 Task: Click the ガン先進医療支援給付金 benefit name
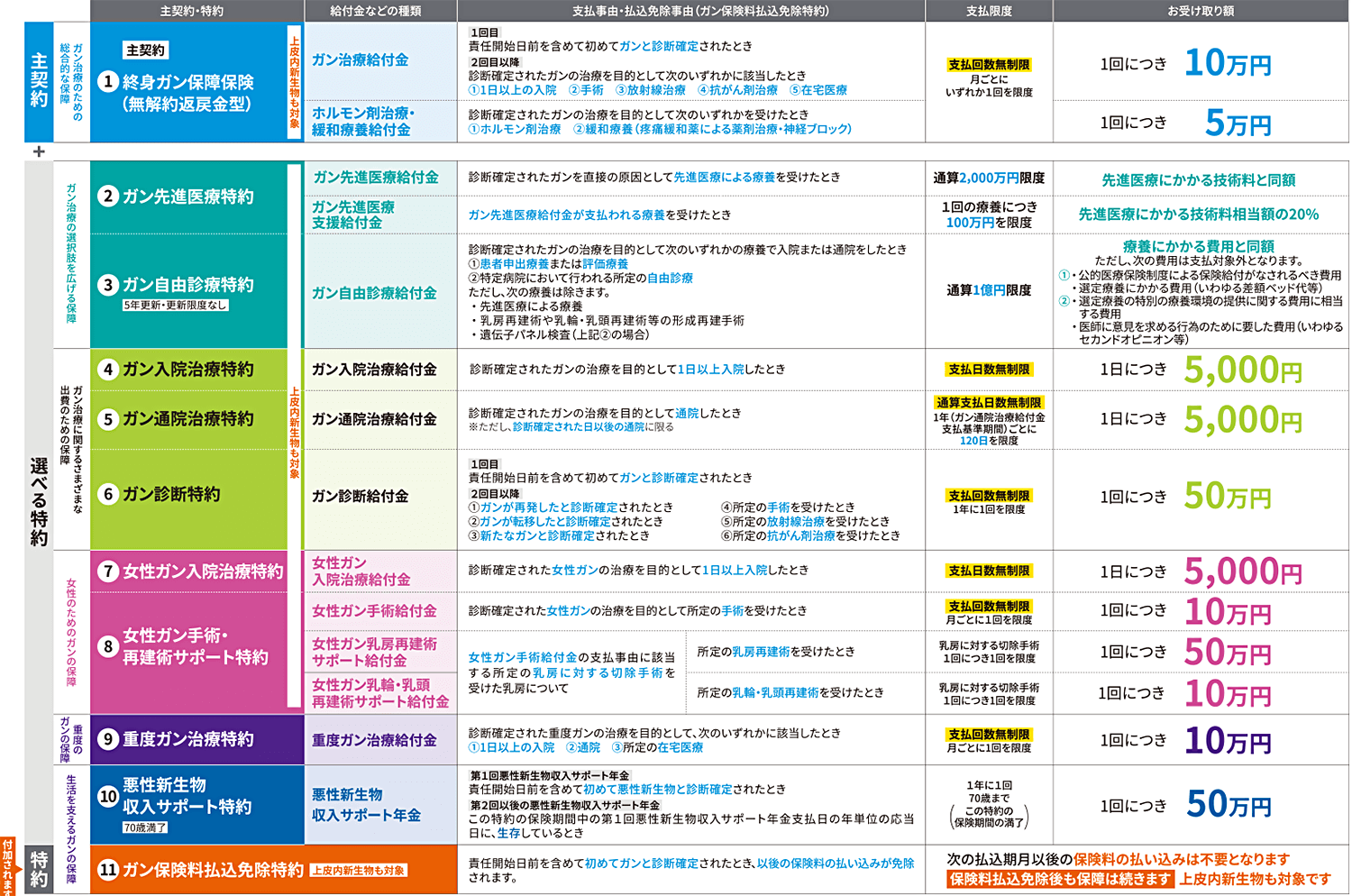(353, 215)
